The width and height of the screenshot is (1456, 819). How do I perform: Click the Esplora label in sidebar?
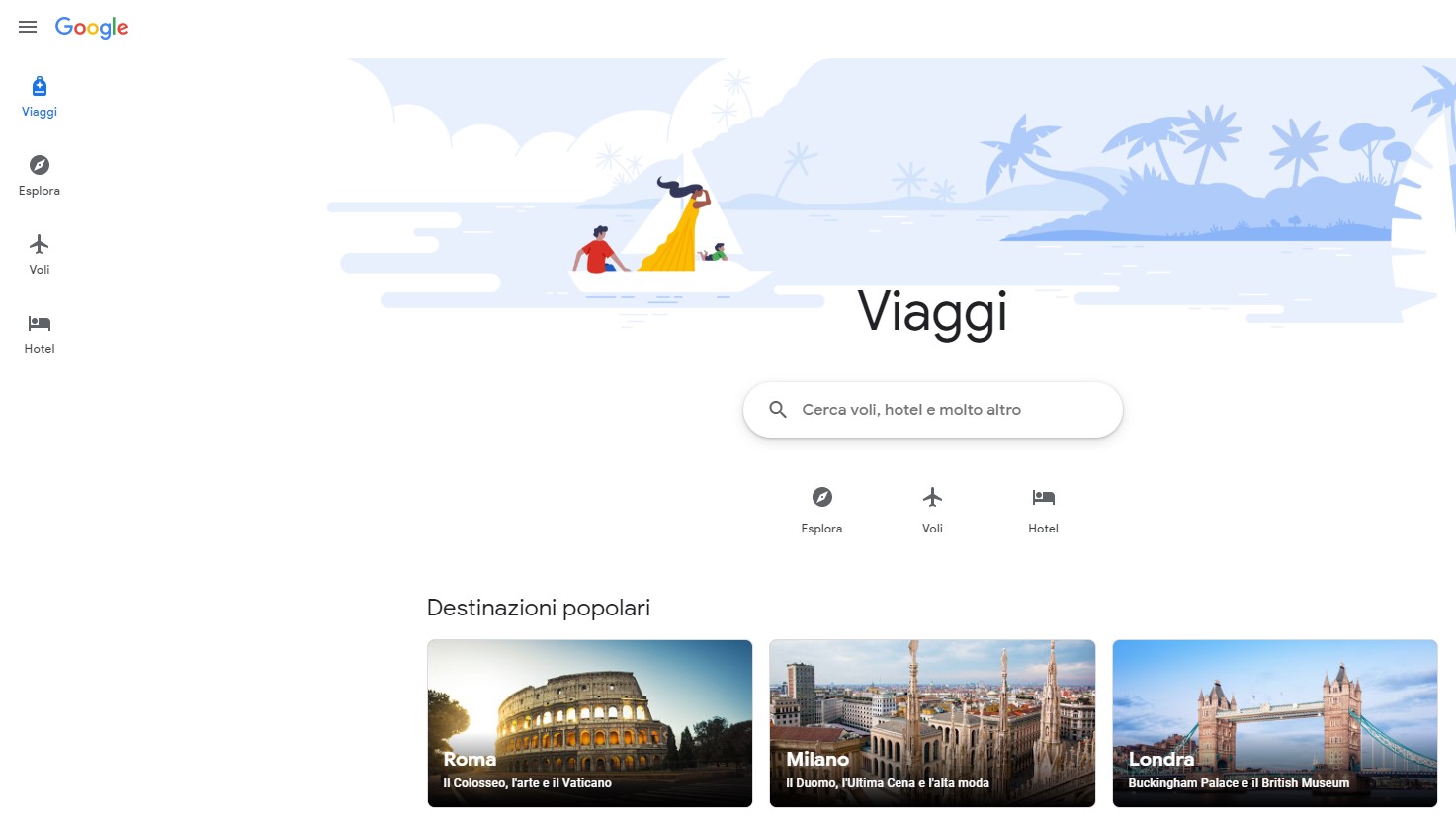(x=40, y=191)
